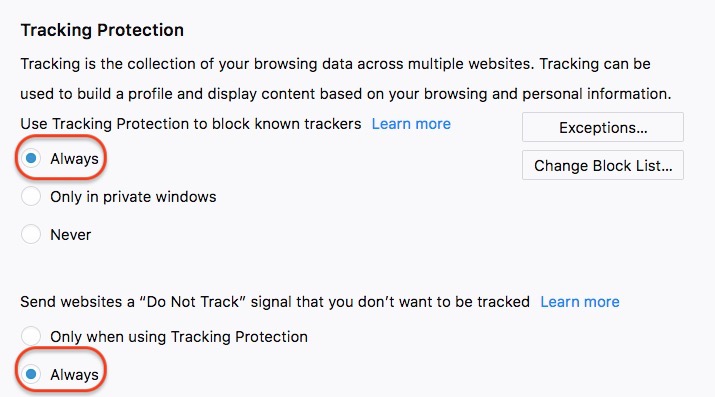715x397 pixels.
Task: Choose the Never radio for Tracking Protection
Action: tap(31, 234)
